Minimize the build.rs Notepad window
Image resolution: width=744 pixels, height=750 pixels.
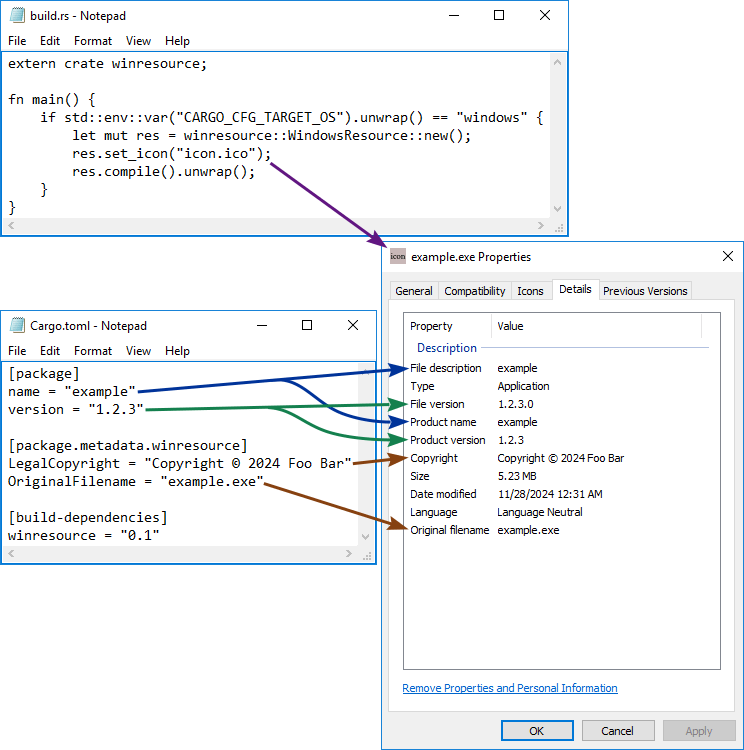point(454,15)
